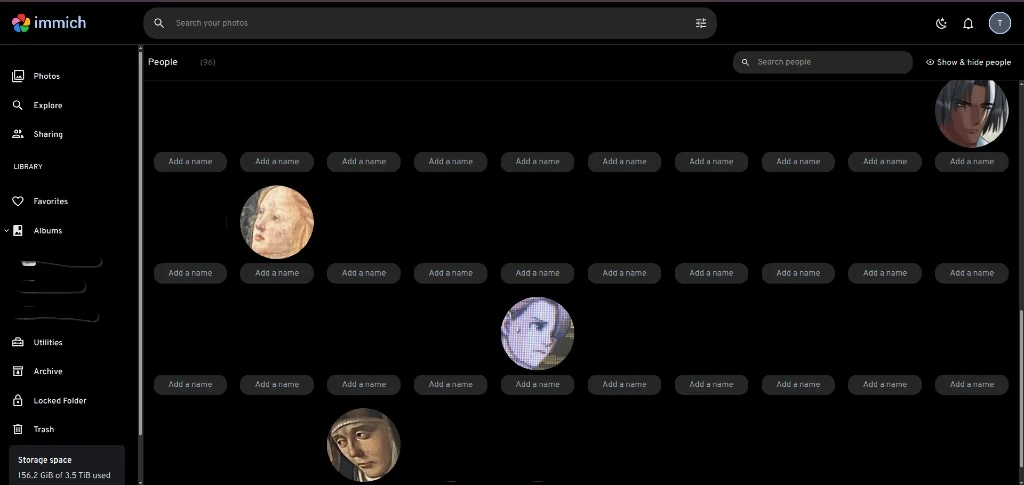The image size is (1024, 485).
Task: Open the Sharing icon in sidebar
Action: point(18,134)
